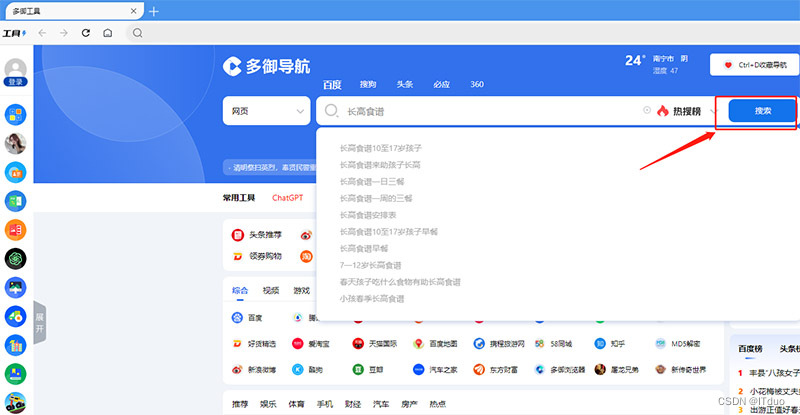This screenshot has width=800, height=415.
Task: Open the 知乎 site link
Action: tap(610, 344)
